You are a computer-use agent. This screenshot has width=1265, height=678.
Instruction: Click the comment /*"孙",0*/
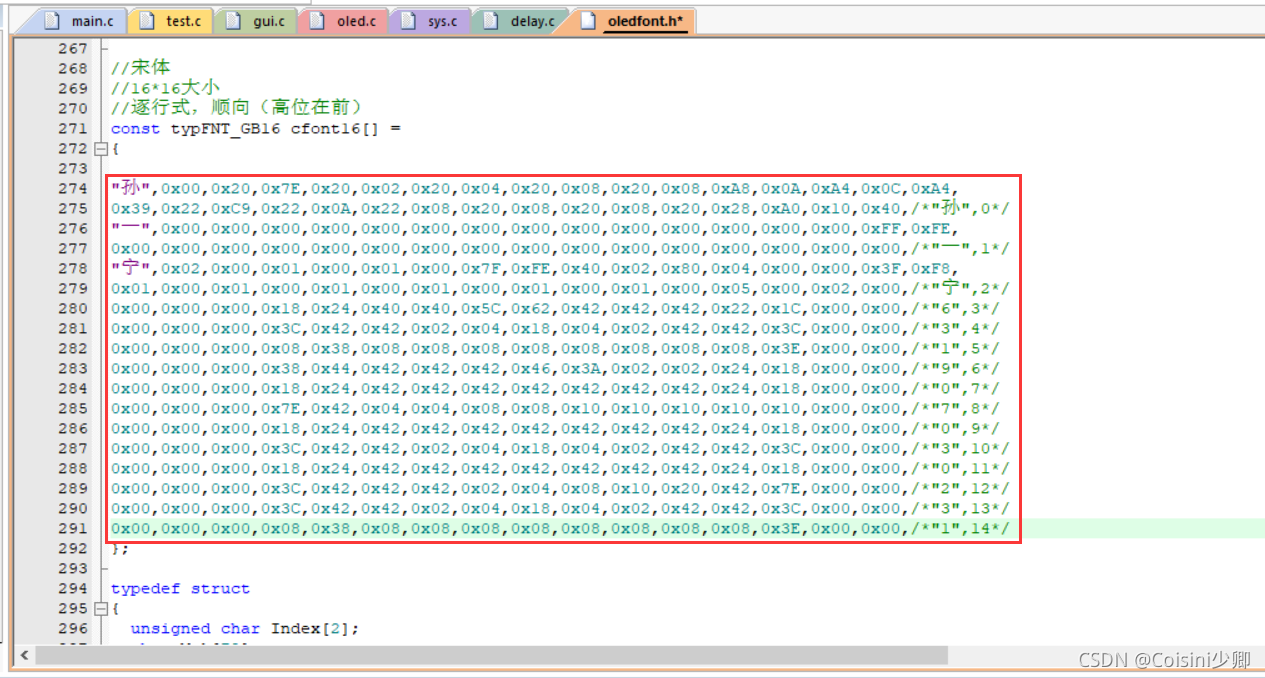click(x=960, y=208)
